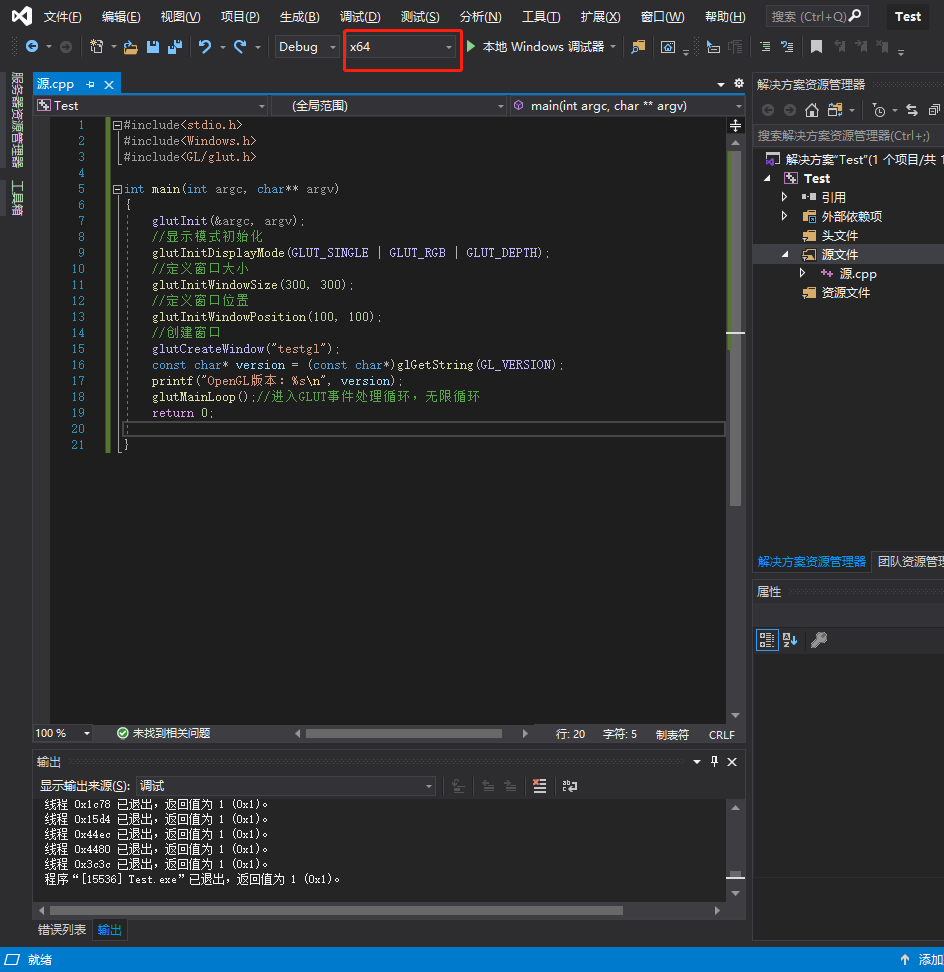Open the 服务器资源管理器 side tab
Viewport: 944px width, 972px height.
coord(17,120)
